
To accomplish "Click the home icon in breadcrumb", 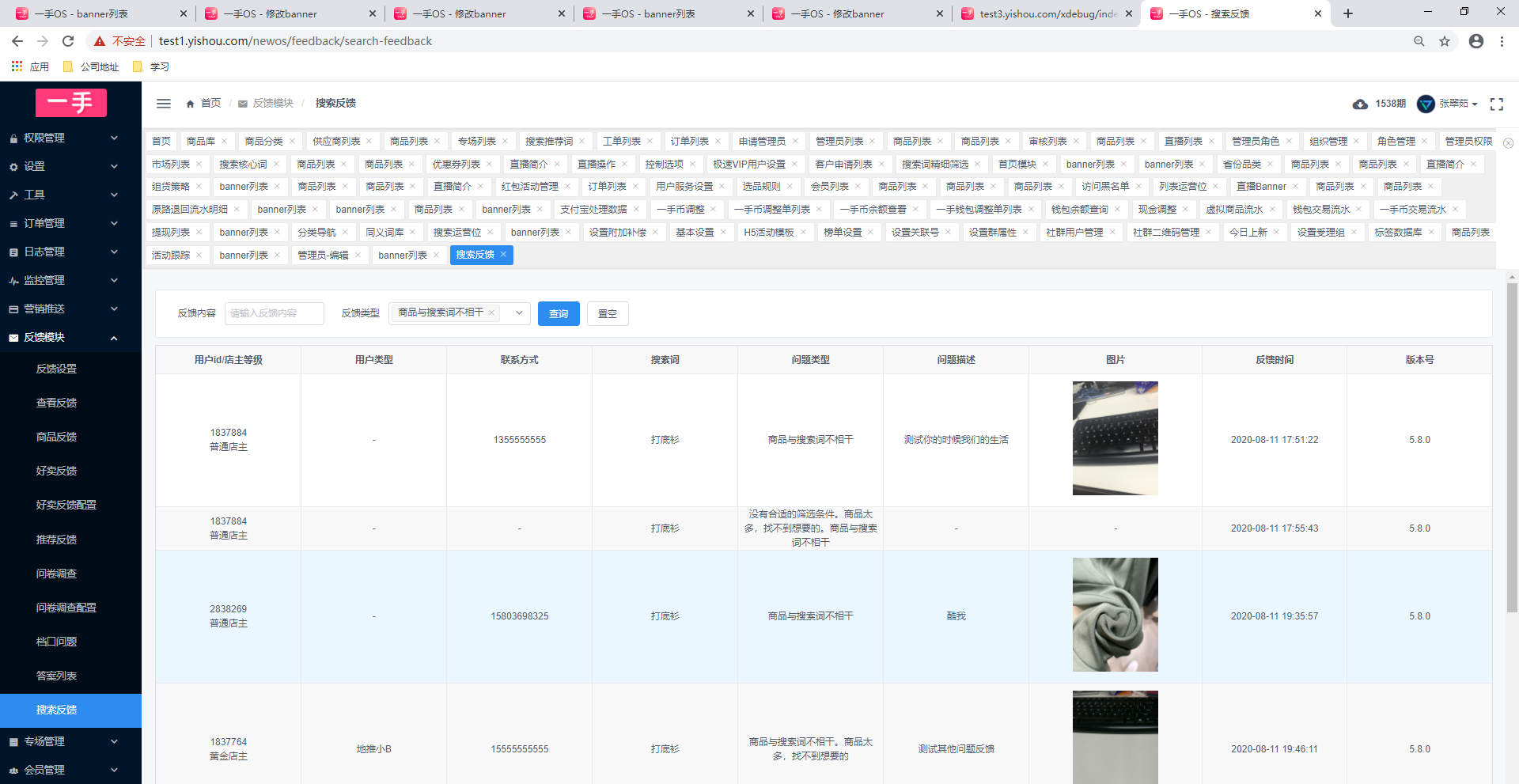I will [190, 104].
